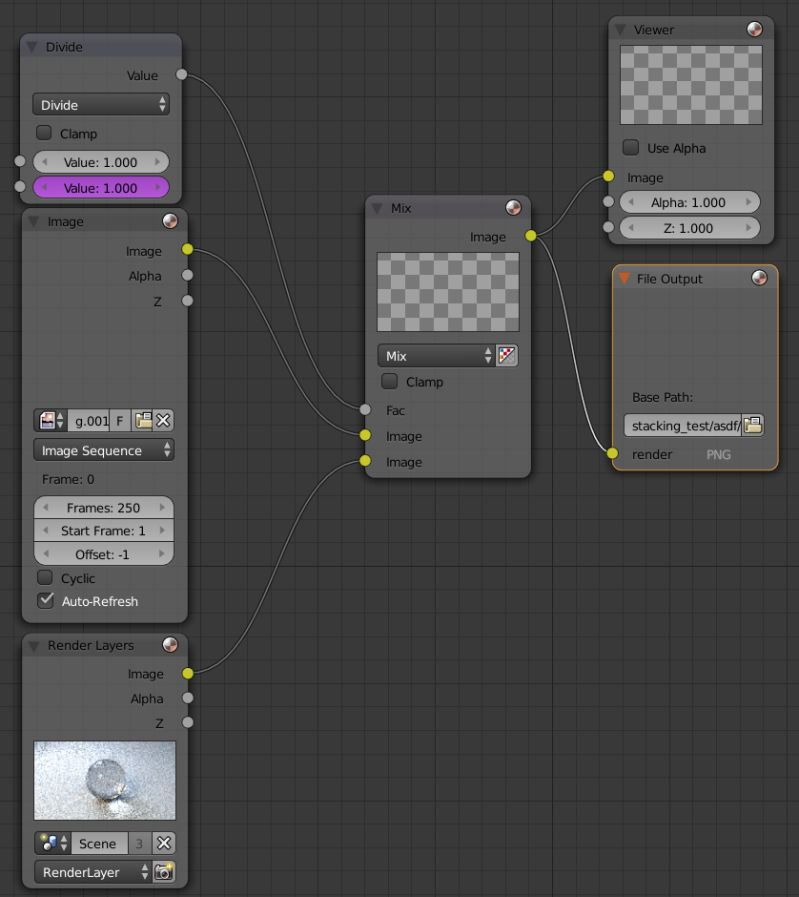Collapse the Divide node triangle
The image size is (799, 897).
[x=32, y=46]
